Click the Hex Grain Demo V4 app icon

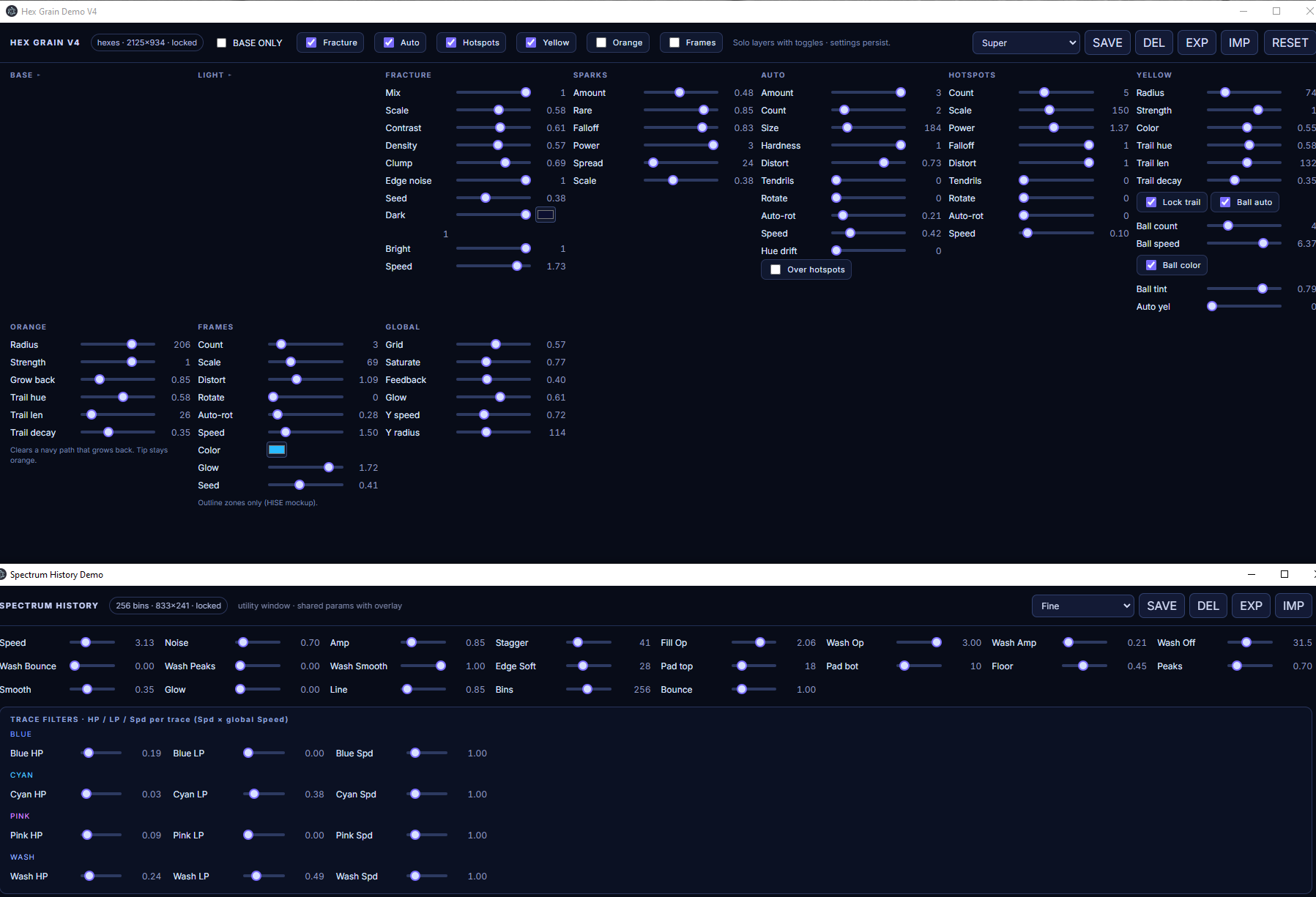(x=12, y=11)
